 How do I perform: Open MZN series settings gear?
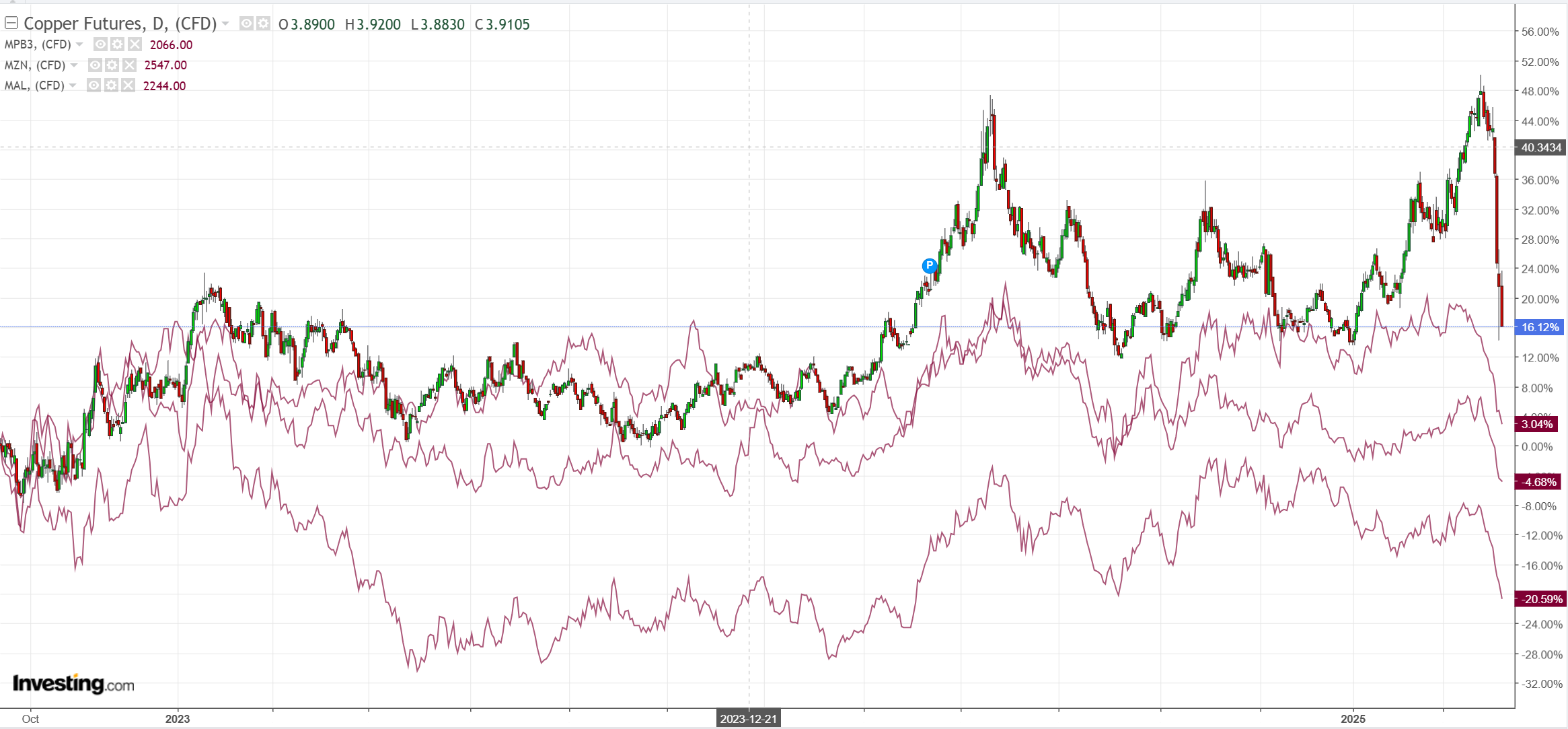[x=112, y=65]
